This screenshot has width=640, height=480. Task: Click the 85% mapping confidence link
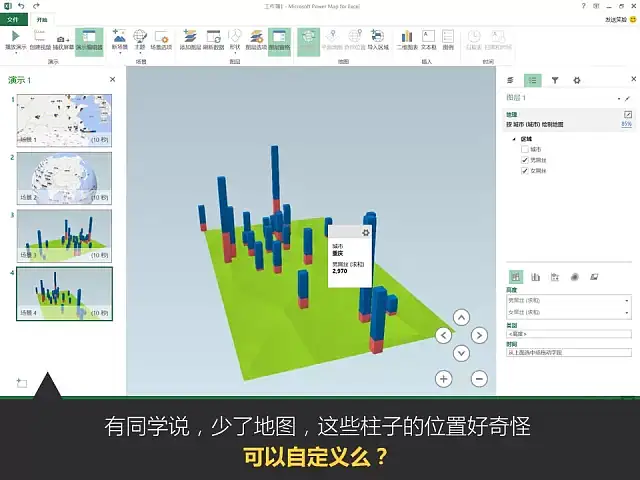pos(626,124)
